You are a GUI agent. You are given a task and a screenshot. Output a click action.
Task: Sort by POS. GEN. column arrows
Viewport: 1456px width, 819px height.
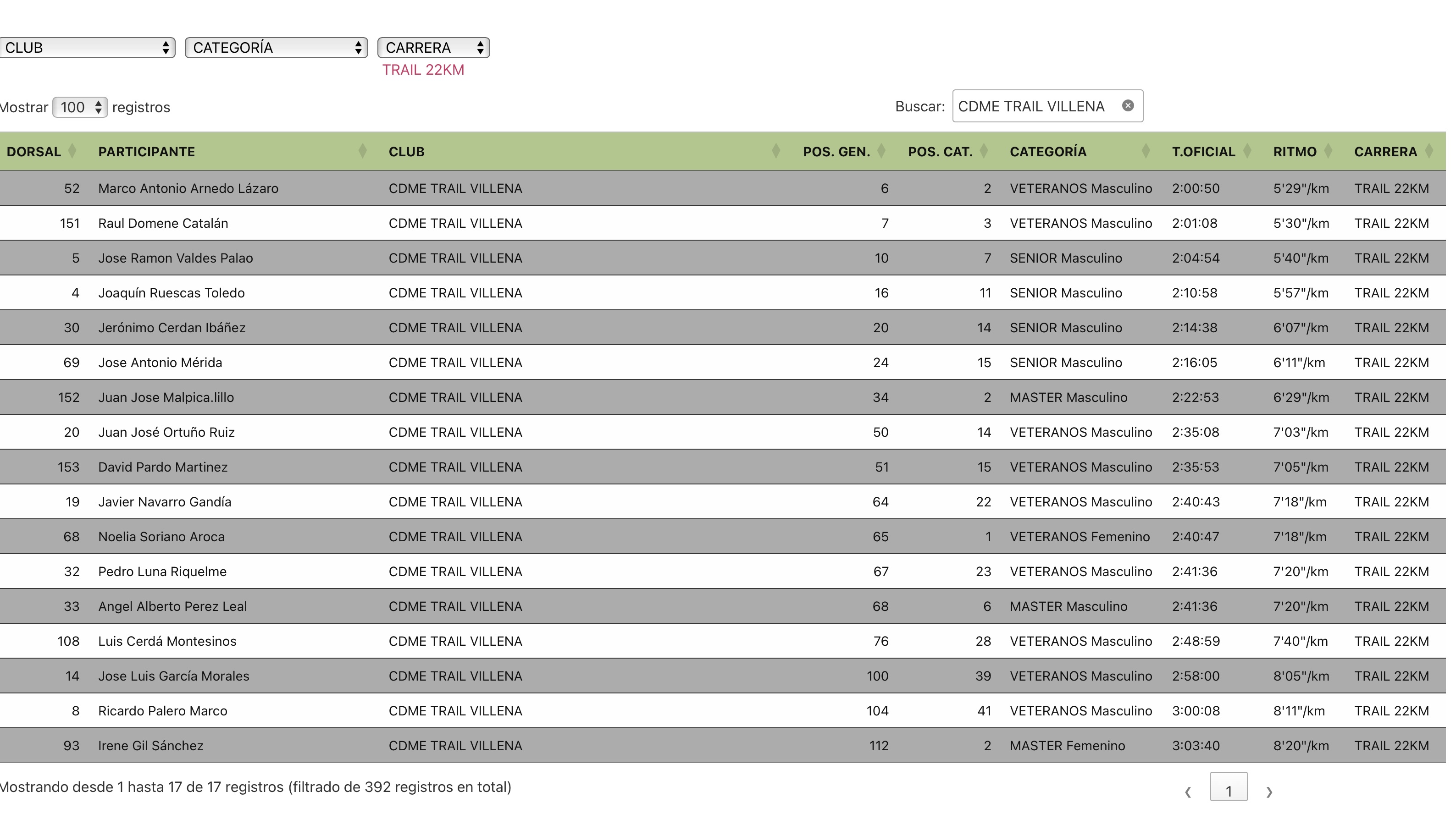881,151
